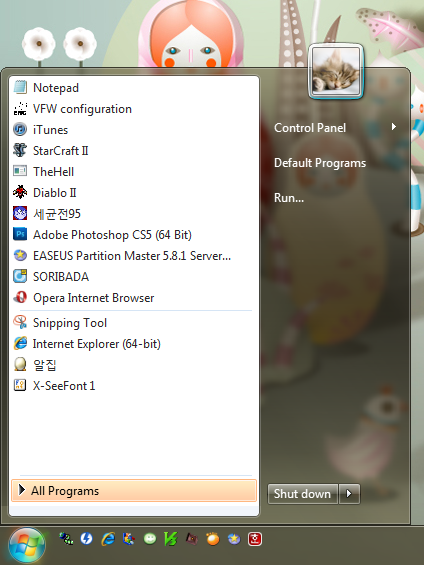Open iTunes from the program list
424x565 pixels.
133,130
